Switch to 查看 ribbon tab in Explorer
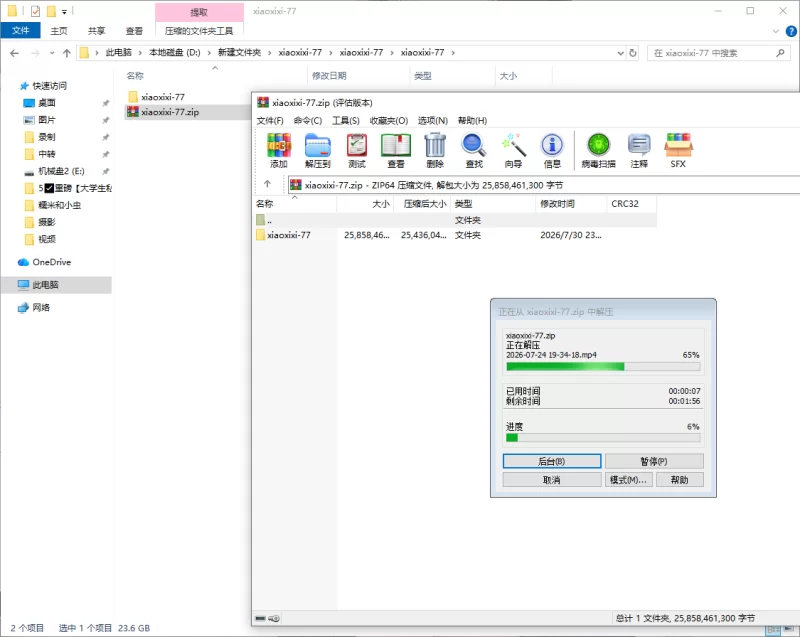The image size is (800, 637). 134,31
